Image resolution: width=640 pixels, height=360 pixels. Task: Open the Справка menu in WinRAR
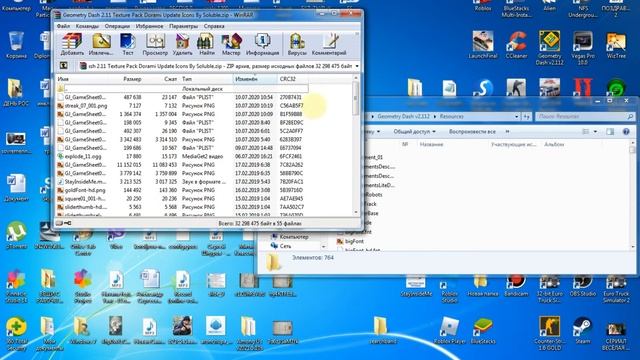[214, 26]
